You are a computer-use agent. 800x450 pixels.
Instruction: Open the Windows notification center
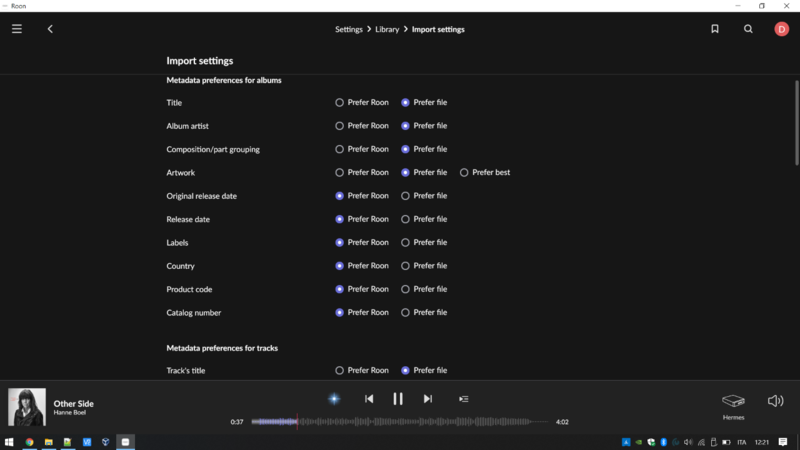click(x=783, y=442)
